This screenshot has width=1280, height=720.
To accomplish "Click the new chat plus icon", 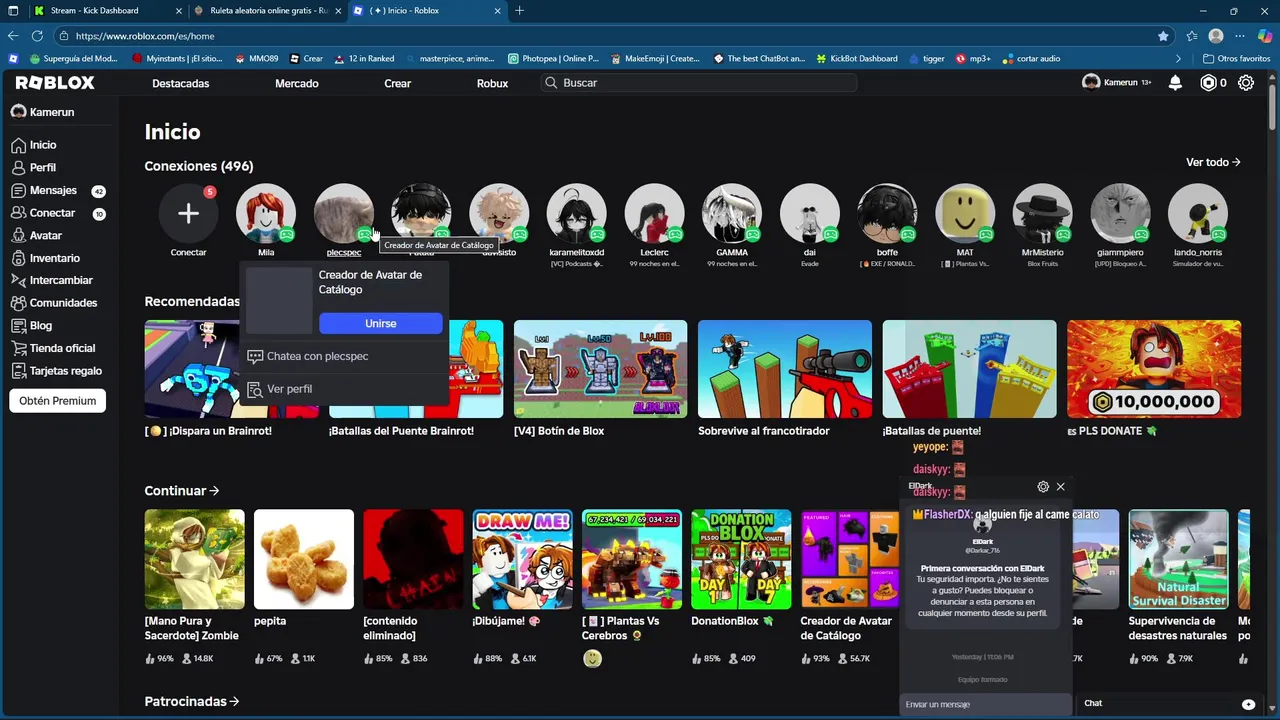I will click(1248, 704).
